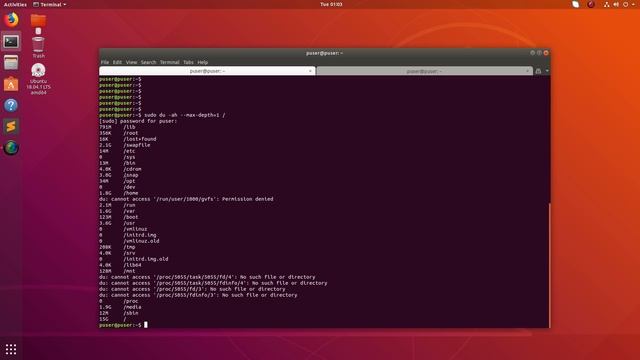The width and height of the screenshot is (640, 360).
Task: Click the Activities button
Action: coord(15,4)
